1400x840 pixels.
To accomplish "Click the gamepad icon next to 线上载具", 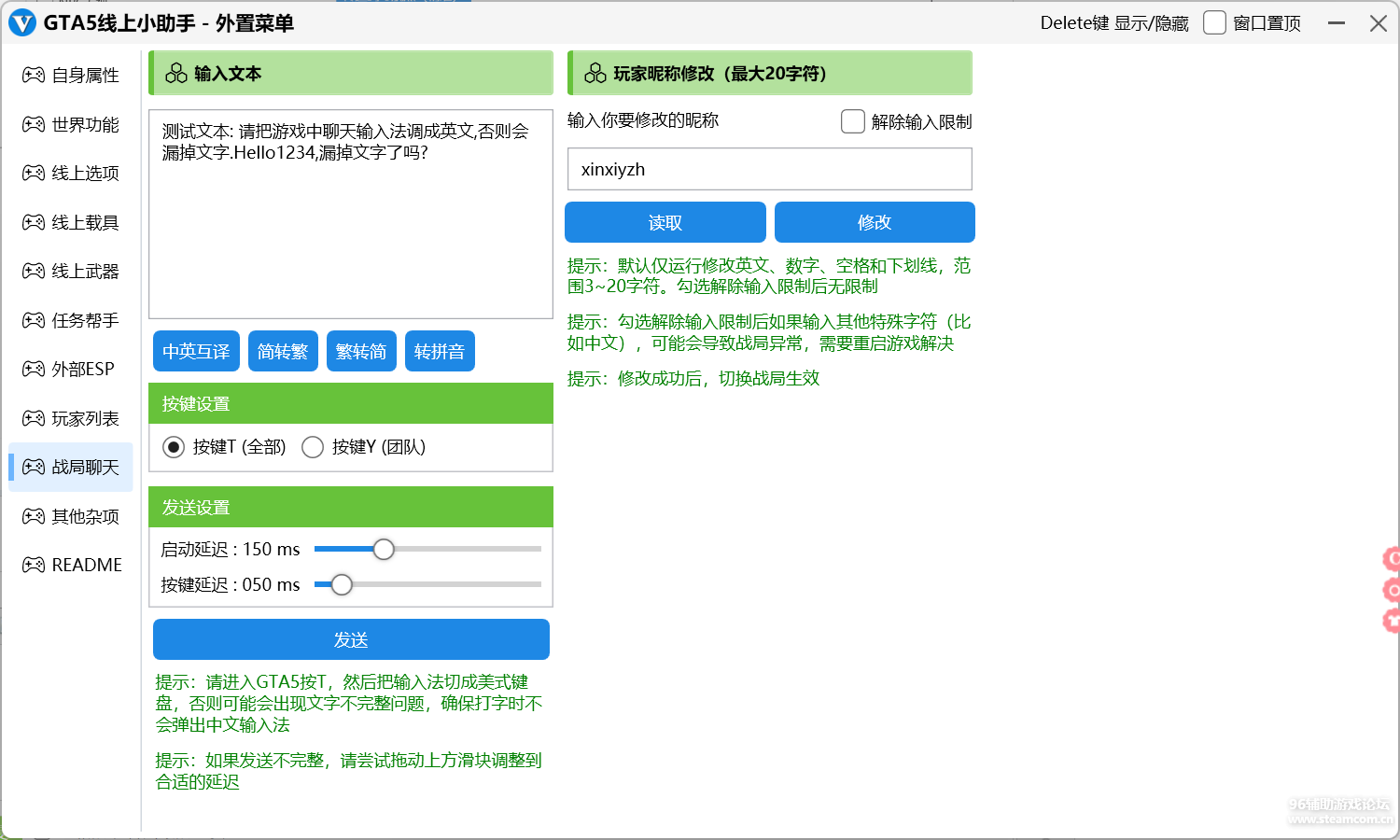I will pyautogui.click(x=34, y=222).
